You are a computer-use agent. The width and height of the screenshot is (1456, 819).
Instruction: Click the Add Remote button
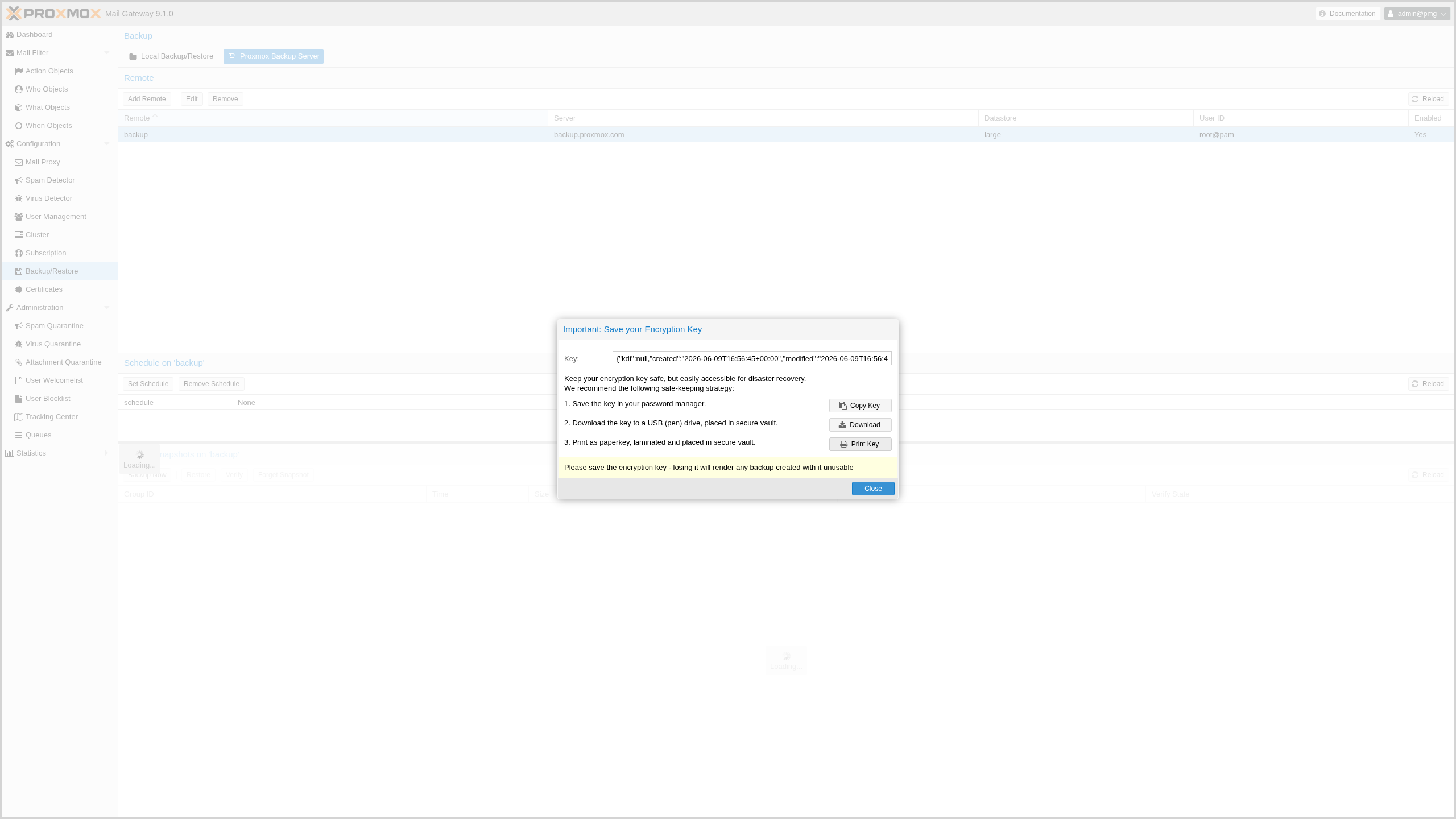[147, 99]
